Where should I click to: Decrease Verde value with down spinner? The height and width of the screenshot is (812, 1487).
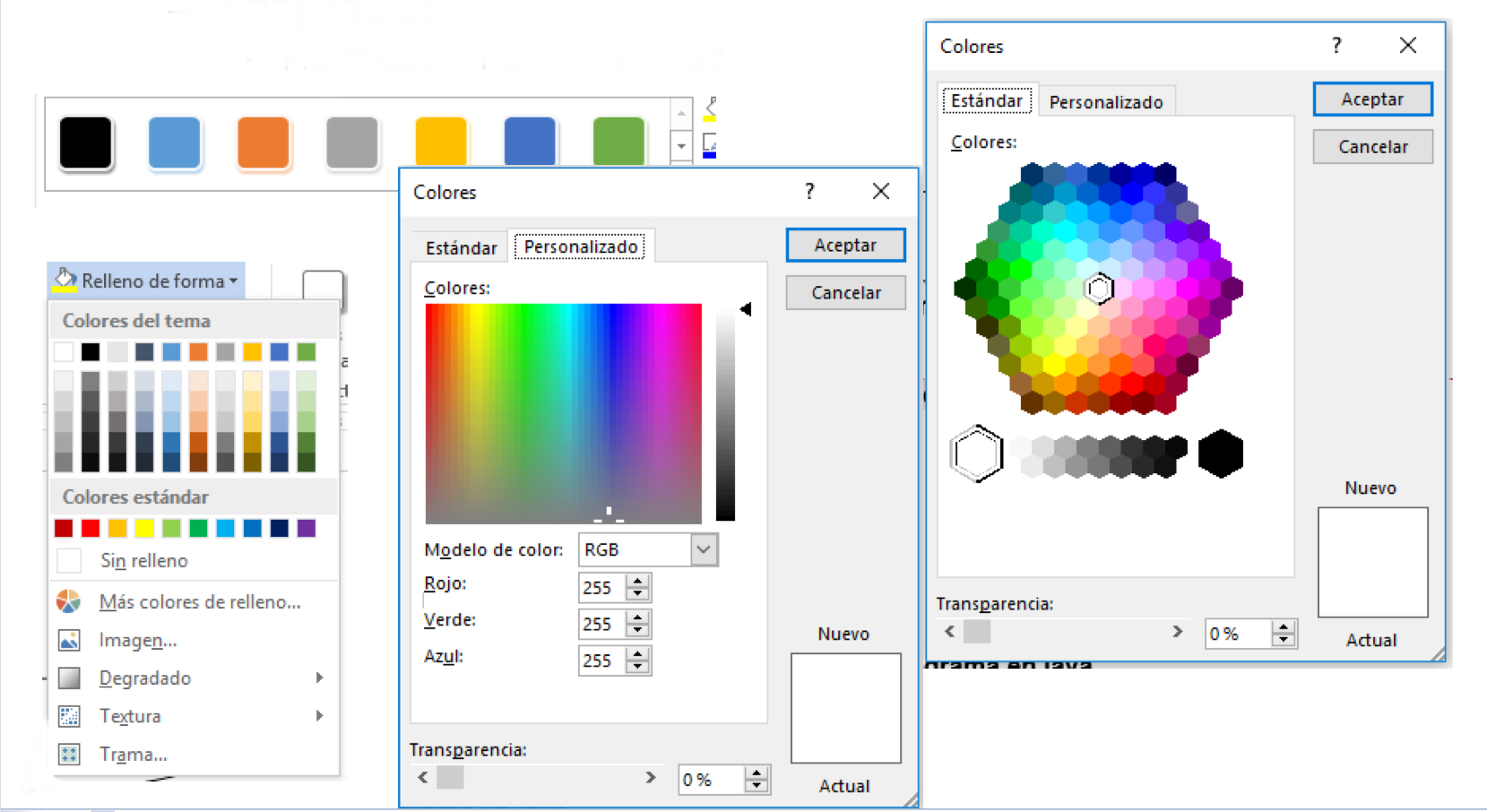pos(638,631)
